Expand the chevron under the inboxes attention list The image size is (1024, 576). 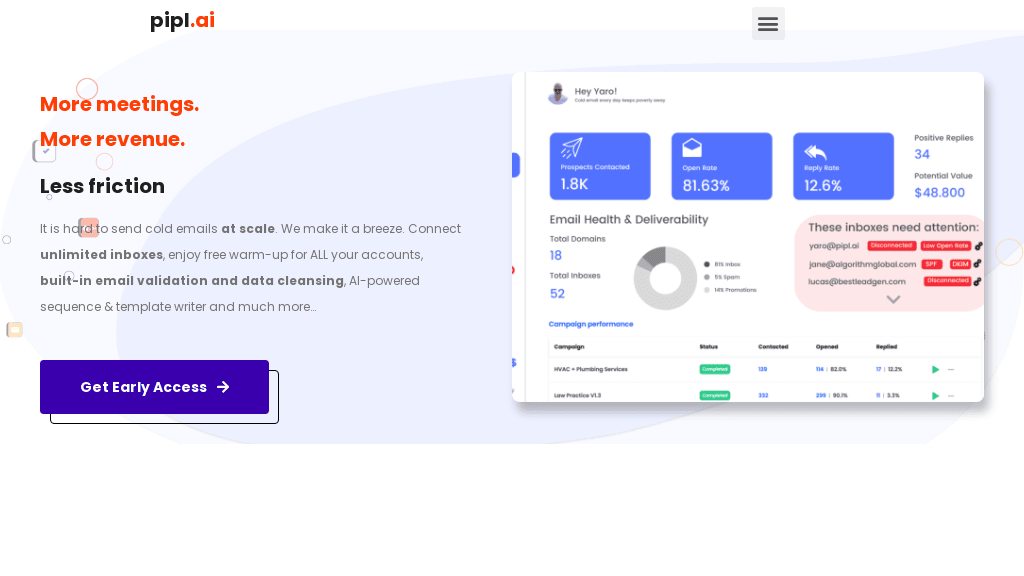tap(892, 299)
